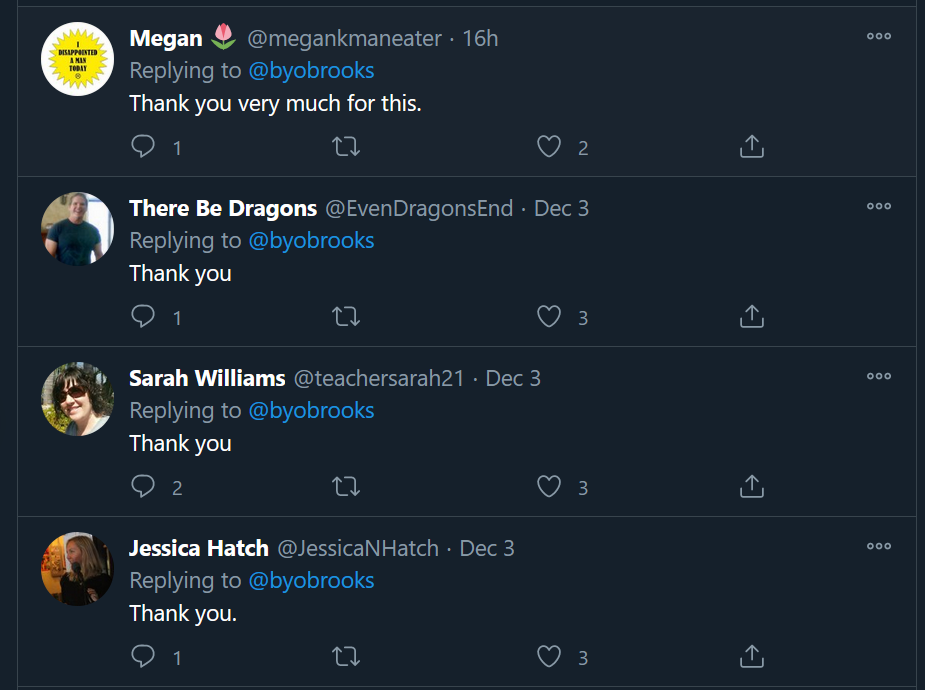
Task: Retweet Sarah Williams' tweet
Action: click(346, 487)
